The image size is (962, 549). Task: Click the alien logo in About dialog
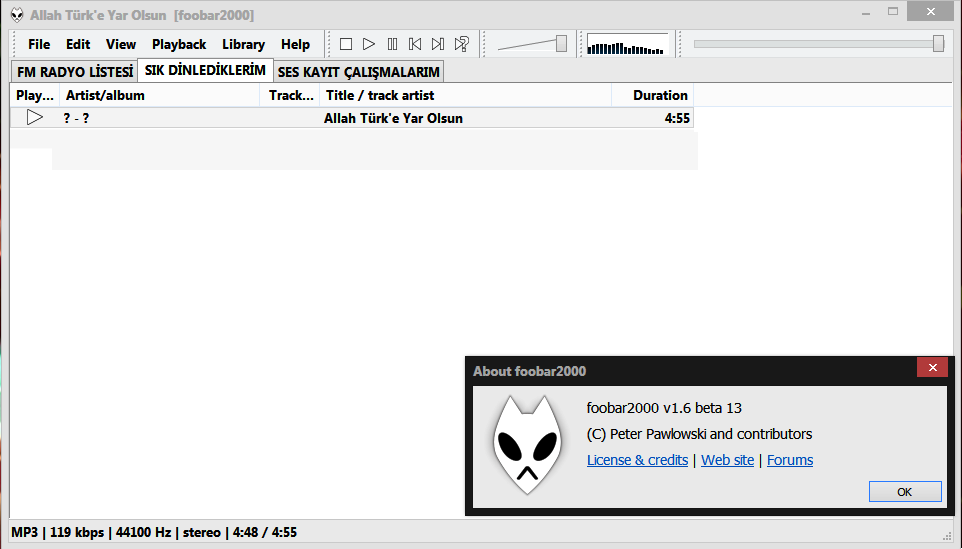(528, 445)
